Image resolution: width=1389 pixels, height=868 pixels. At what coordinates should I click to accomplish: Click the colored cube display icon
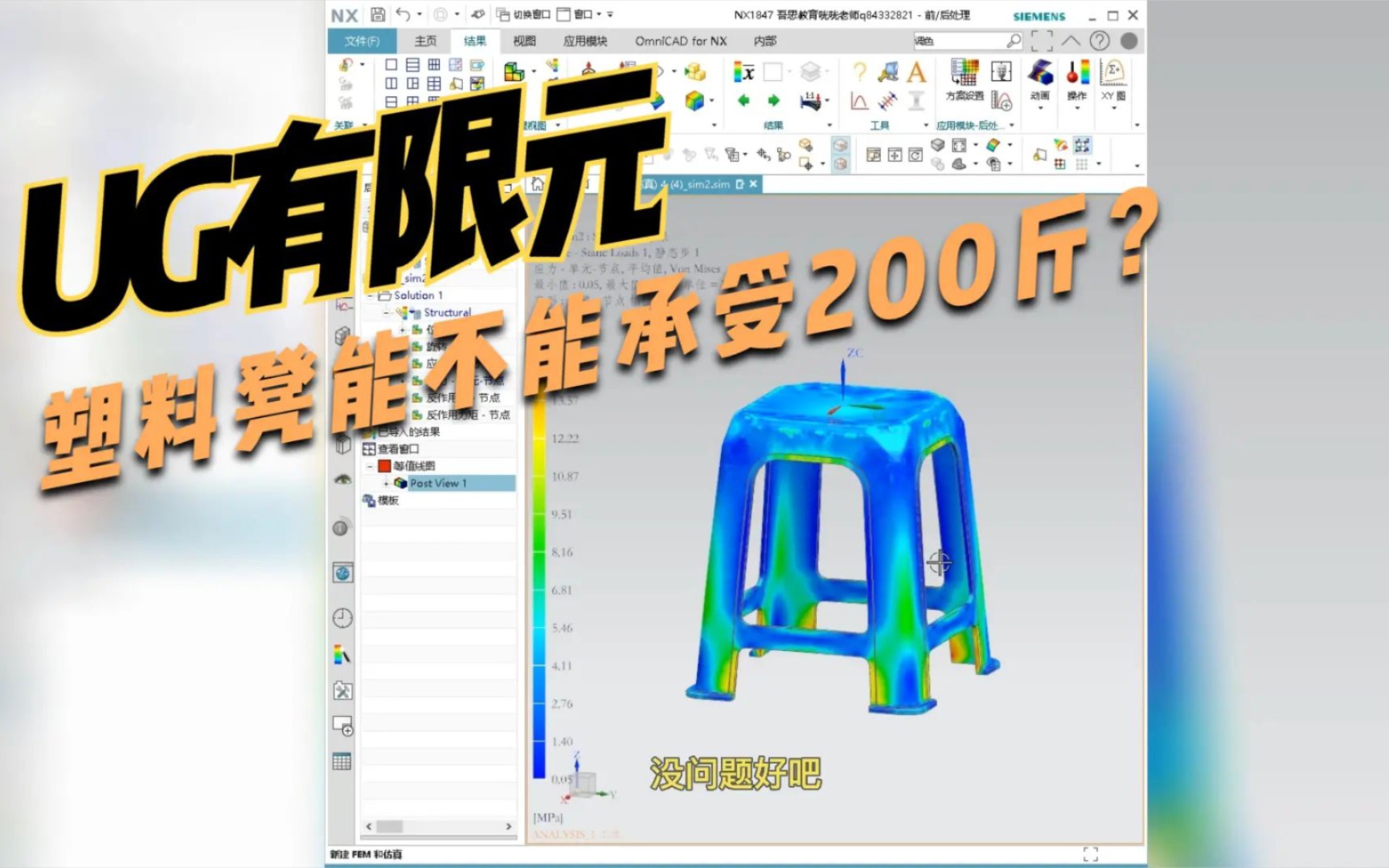click(x=694, y=100)
